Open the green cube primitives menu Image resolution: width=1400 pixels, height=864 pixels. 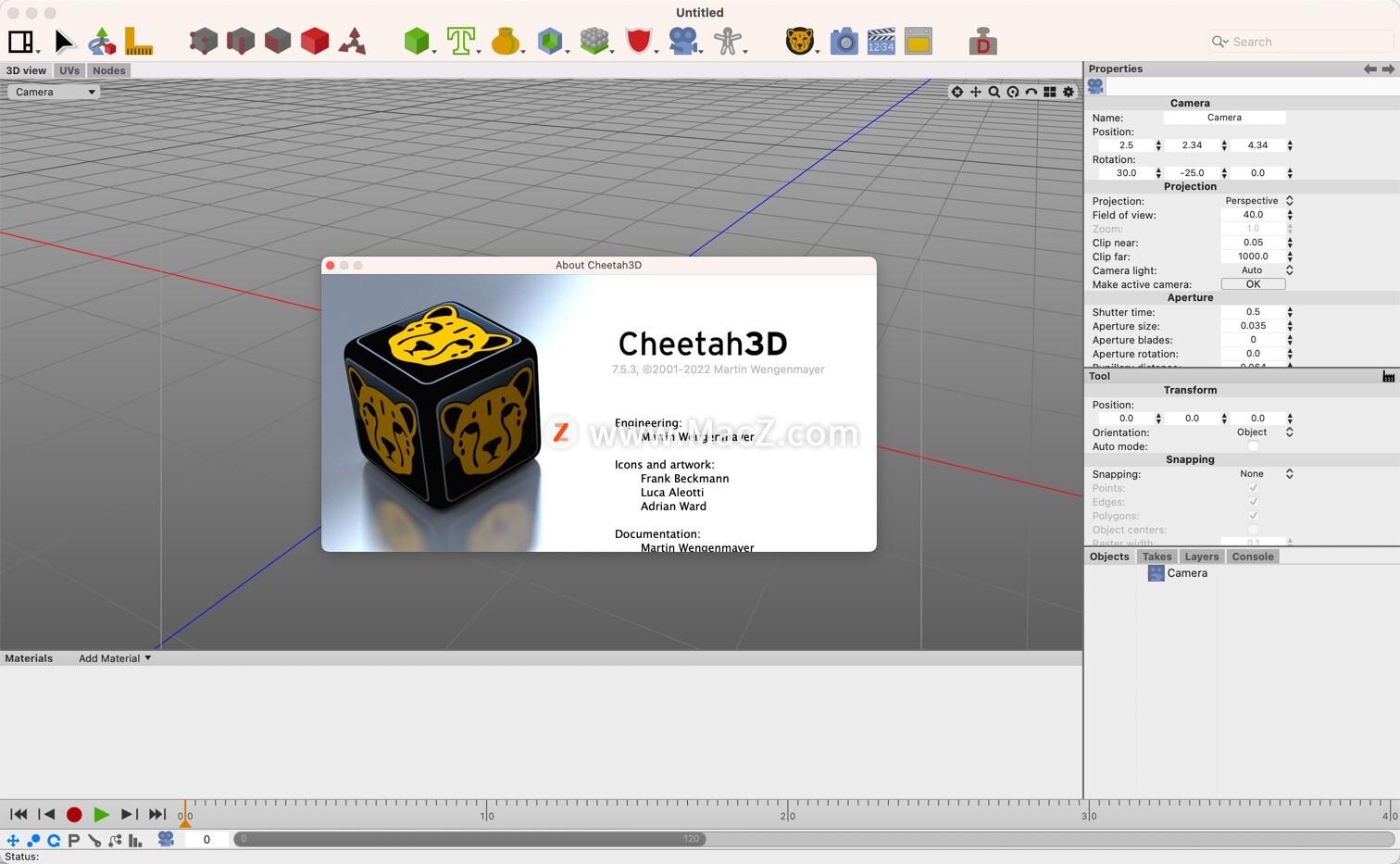417,41
